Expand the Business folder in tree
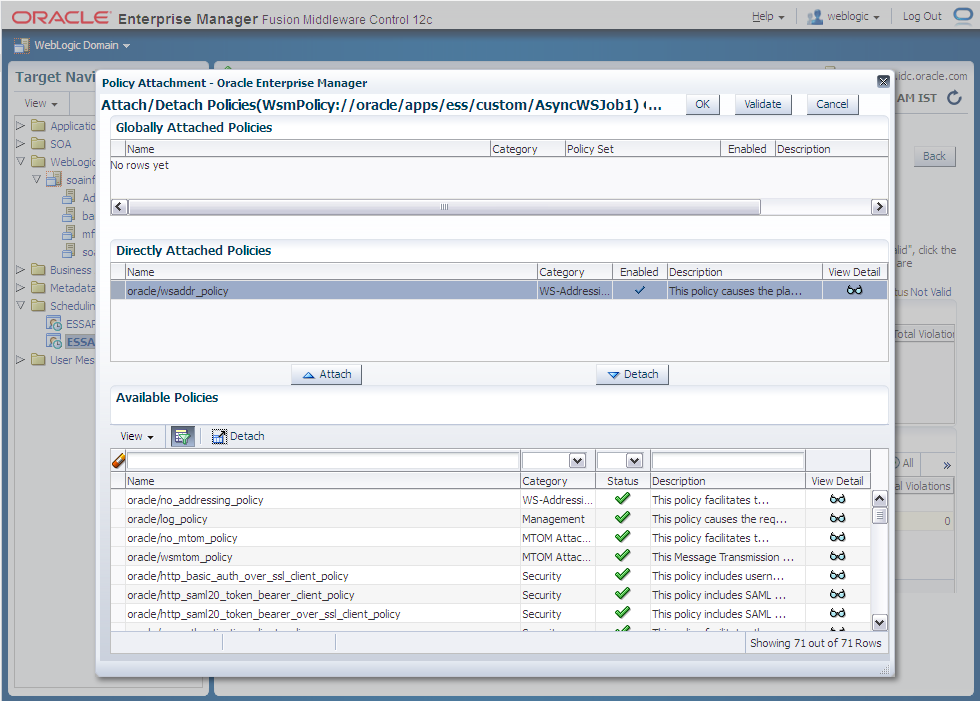Screen dimensions: 980x701 point(21,269)
